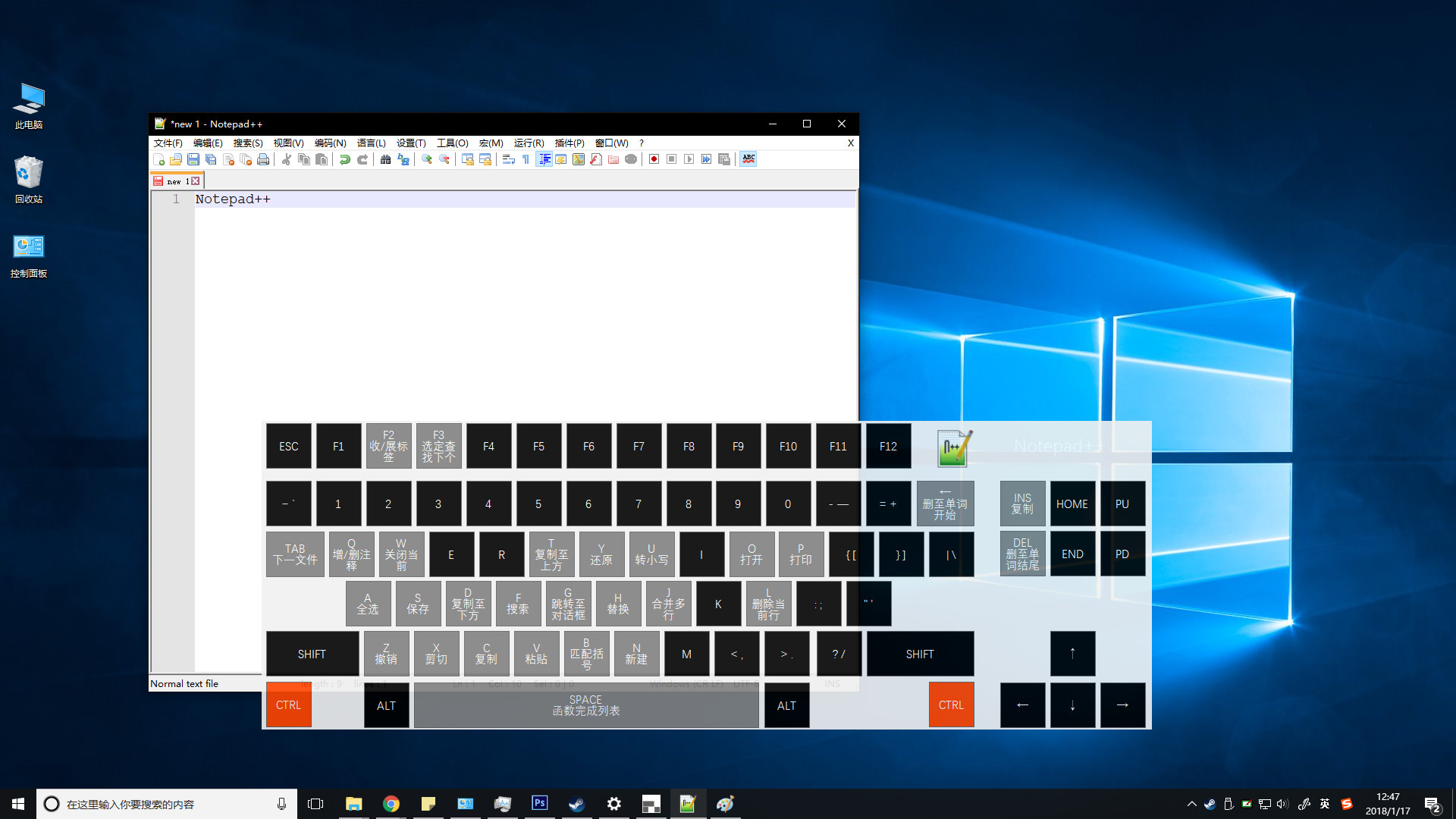Run spell check with the ABC icon
Screen dimensions: 1456x819
pyautogui.click(x=748, y=159)
